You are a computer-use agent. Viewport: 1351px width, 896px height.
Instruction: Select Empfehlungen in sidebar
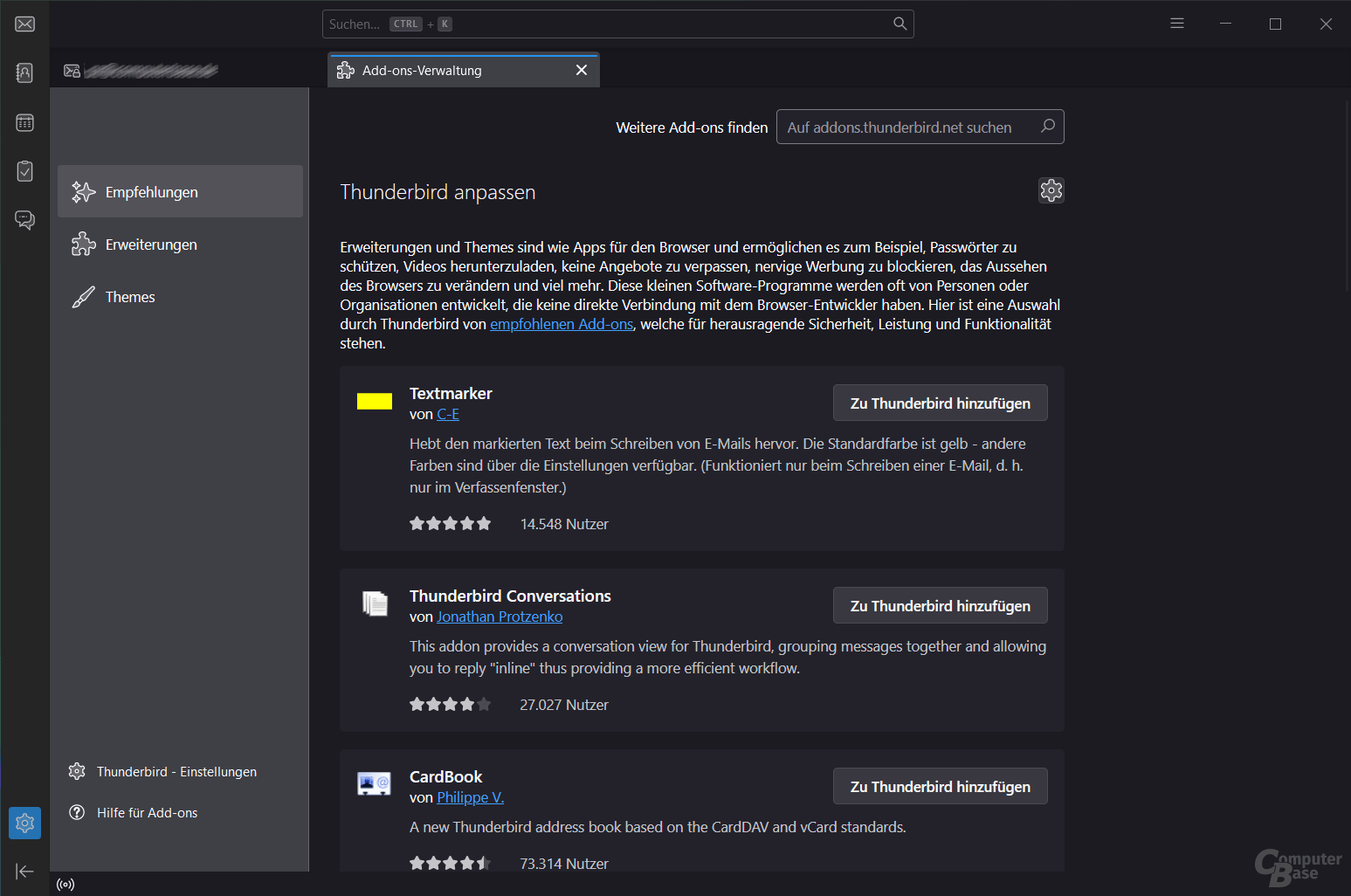(x=180, y=191)
